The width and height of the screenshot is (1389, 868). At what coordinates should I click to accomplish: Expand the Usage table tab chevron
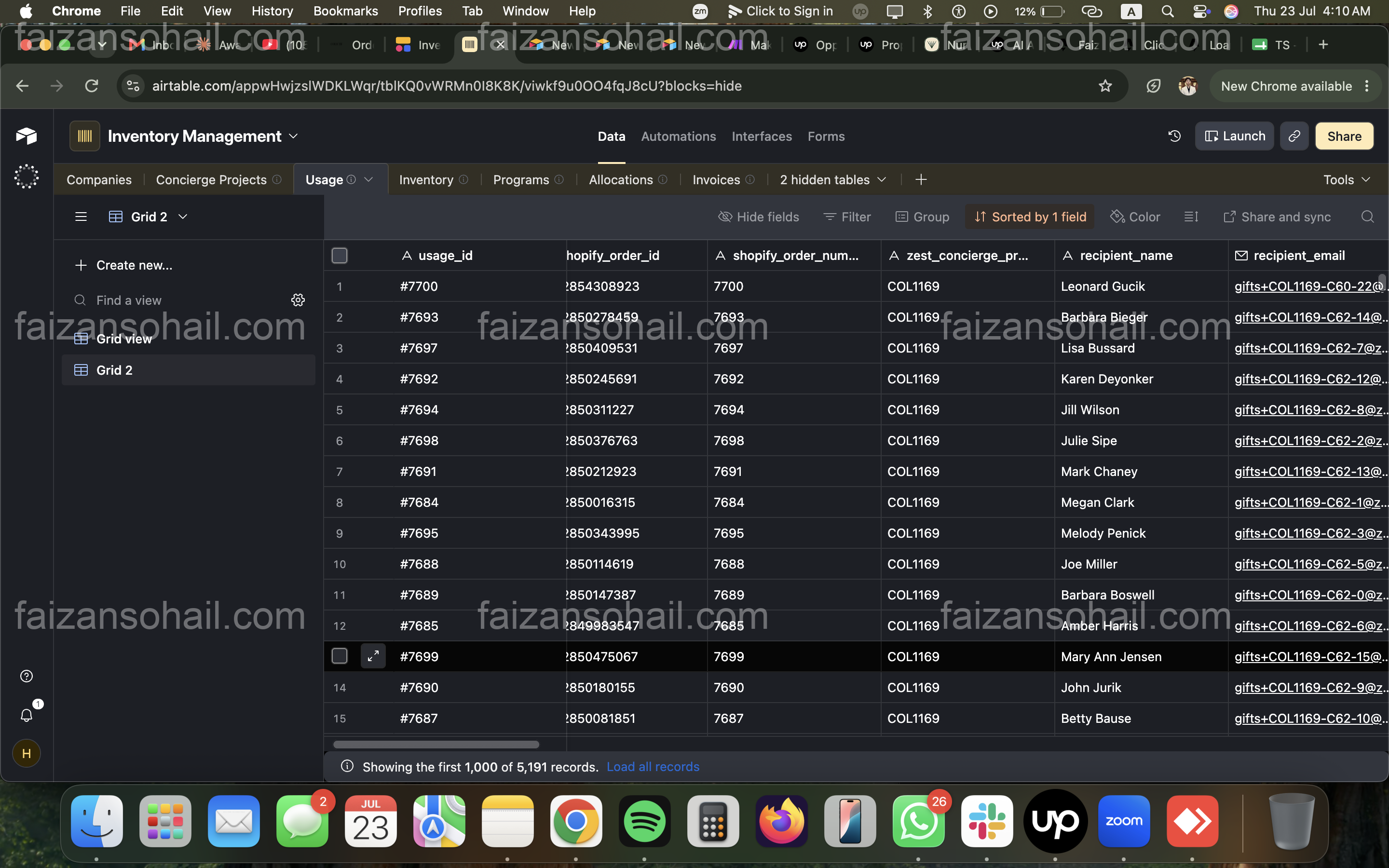[x=368, y=180]
